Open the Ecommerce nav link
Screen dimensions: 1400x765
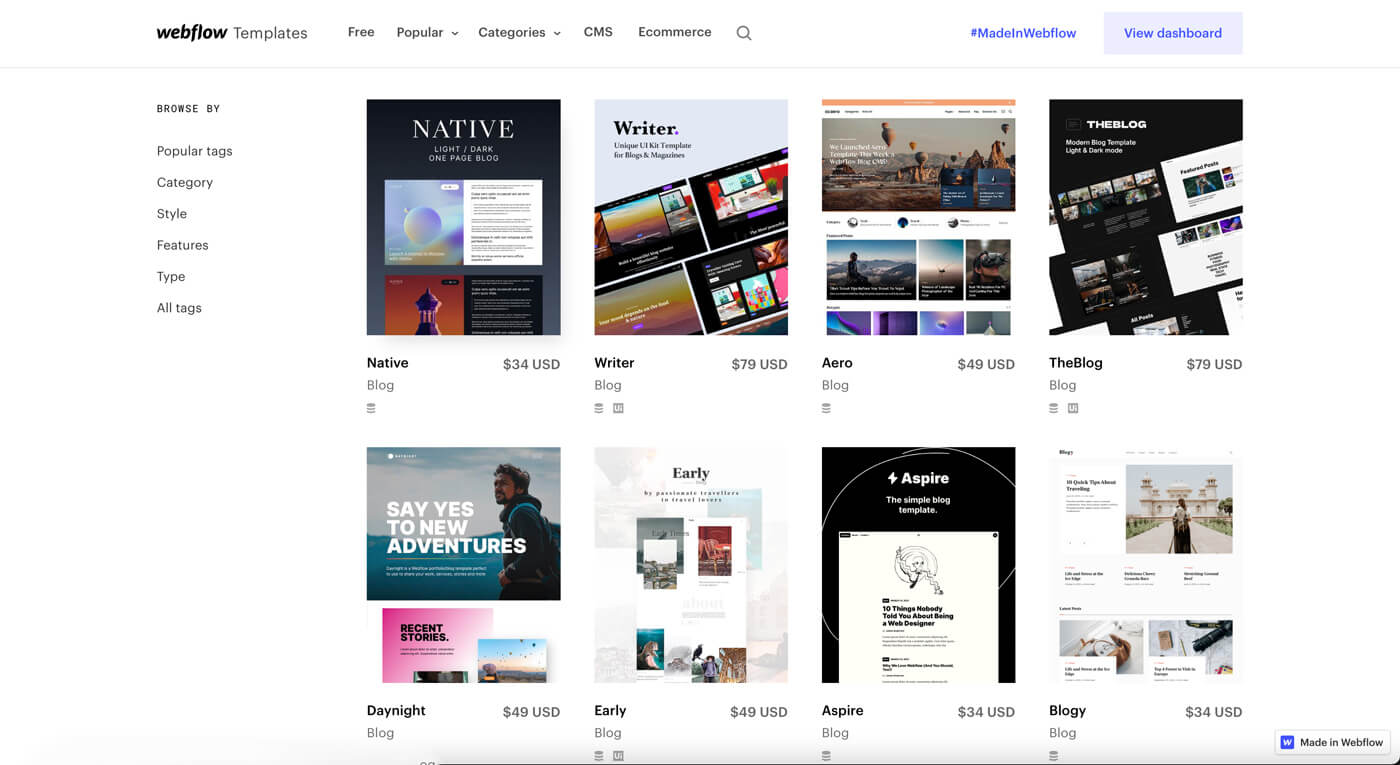click(675, 32)
